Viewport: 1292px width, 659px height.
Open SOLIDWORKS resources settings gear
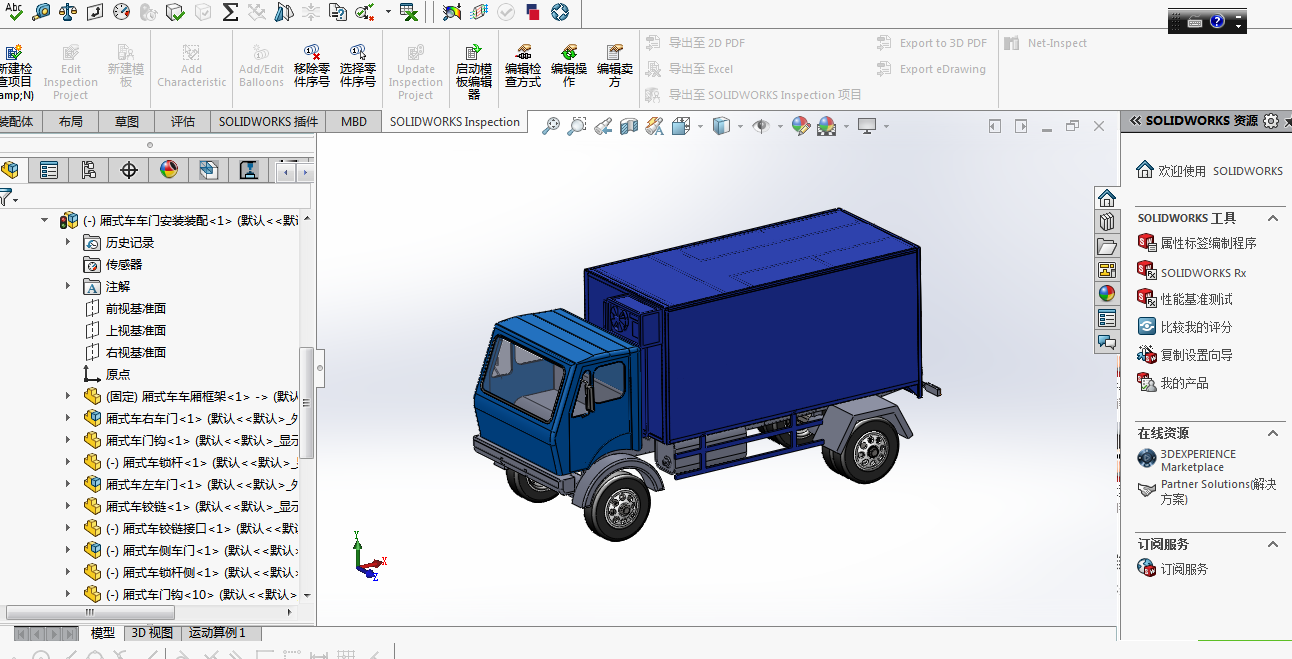(1271, 121)
